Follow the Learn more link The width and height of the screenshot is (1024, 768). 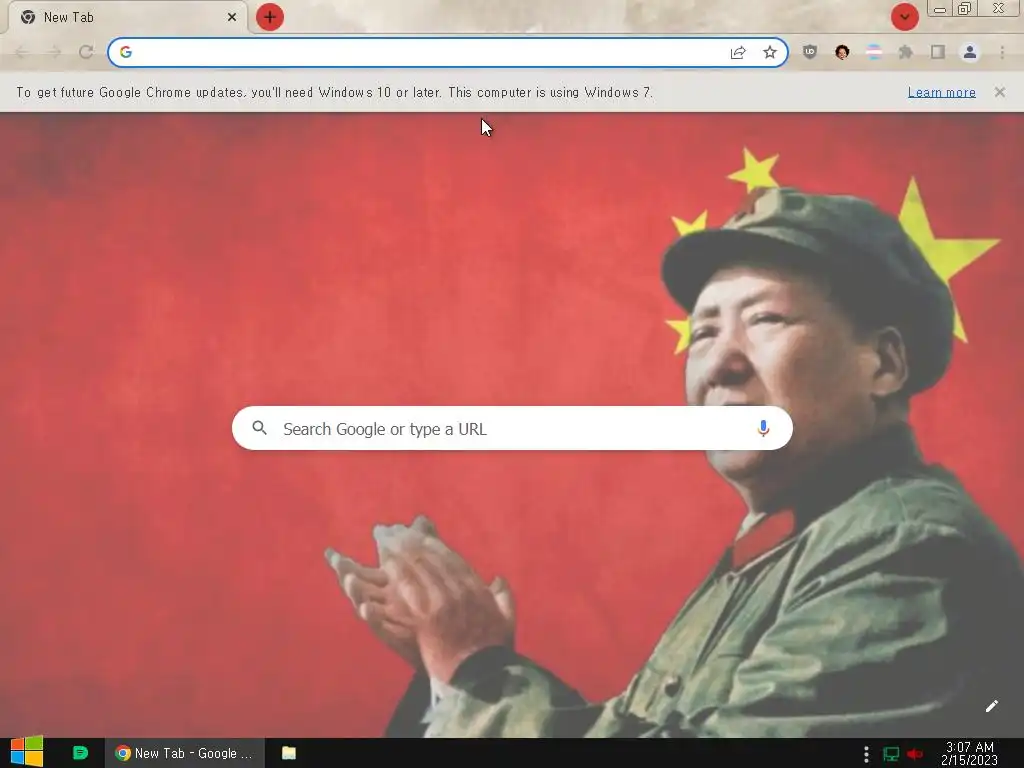[942, 92]
